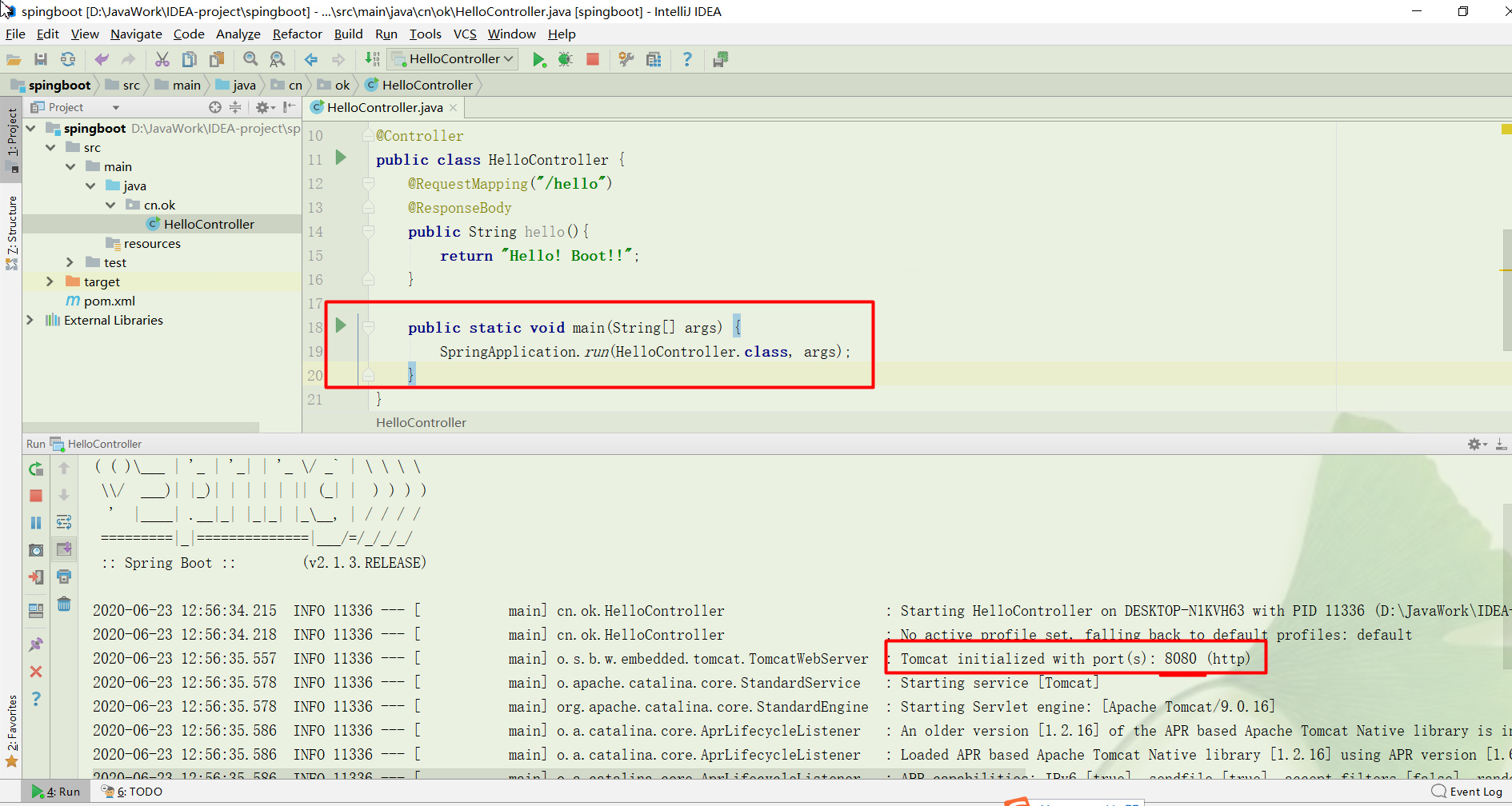Viewport: 1512px width, 806px height.
Task: Click the Copy toolbar icon
Action: click(190, 59)
